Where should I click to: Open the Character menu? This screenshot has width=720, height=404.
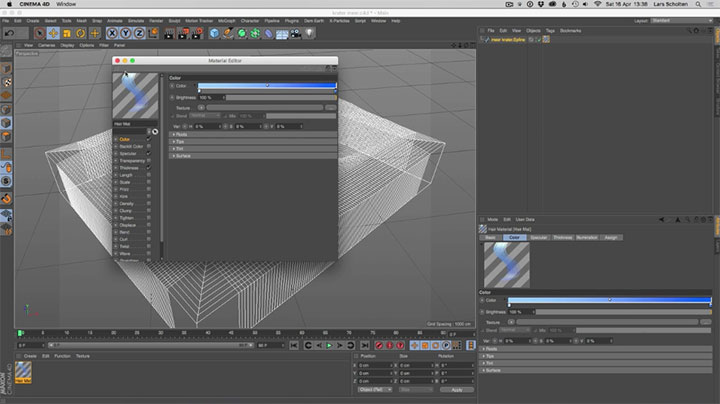coord(250,21)
